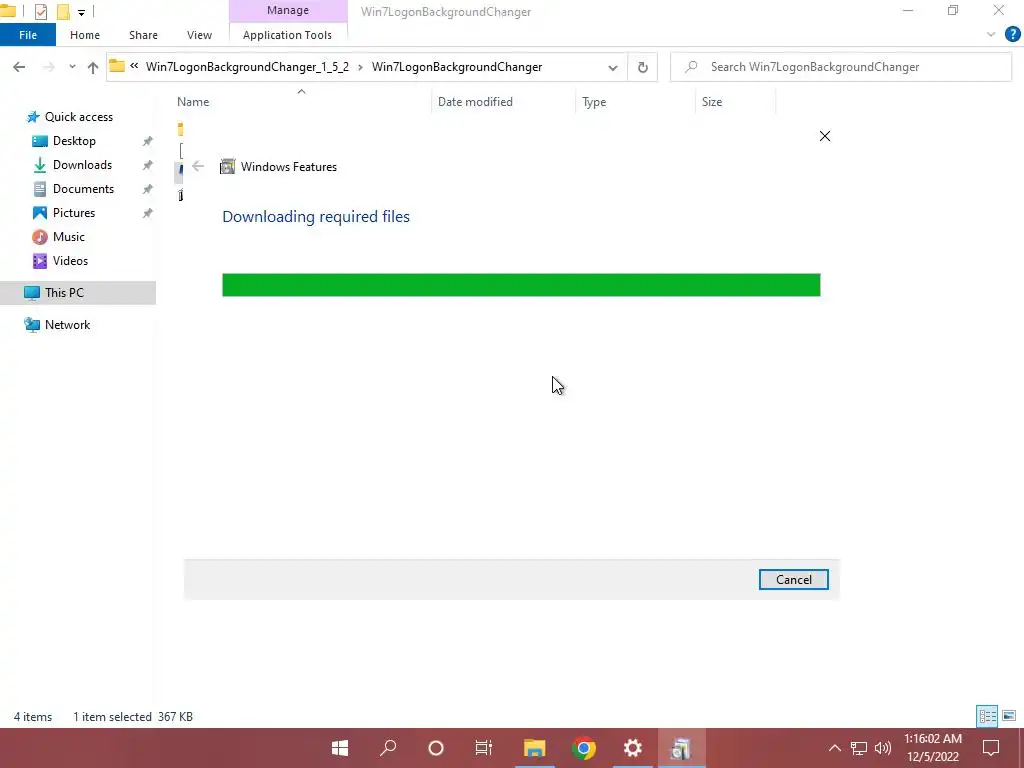Open network status tray icon

click(x=859, y=748)
